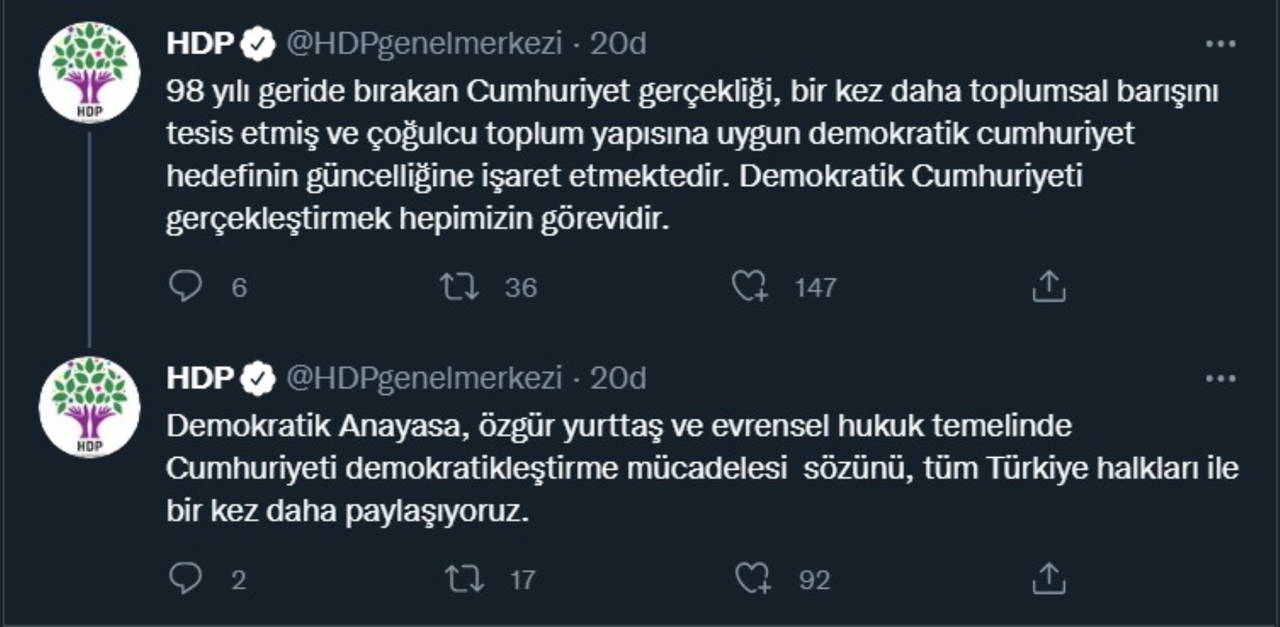Screen dimensions: 1280x627
Task: Open more options for the second tweet
Action: [x=1221, y=379]
